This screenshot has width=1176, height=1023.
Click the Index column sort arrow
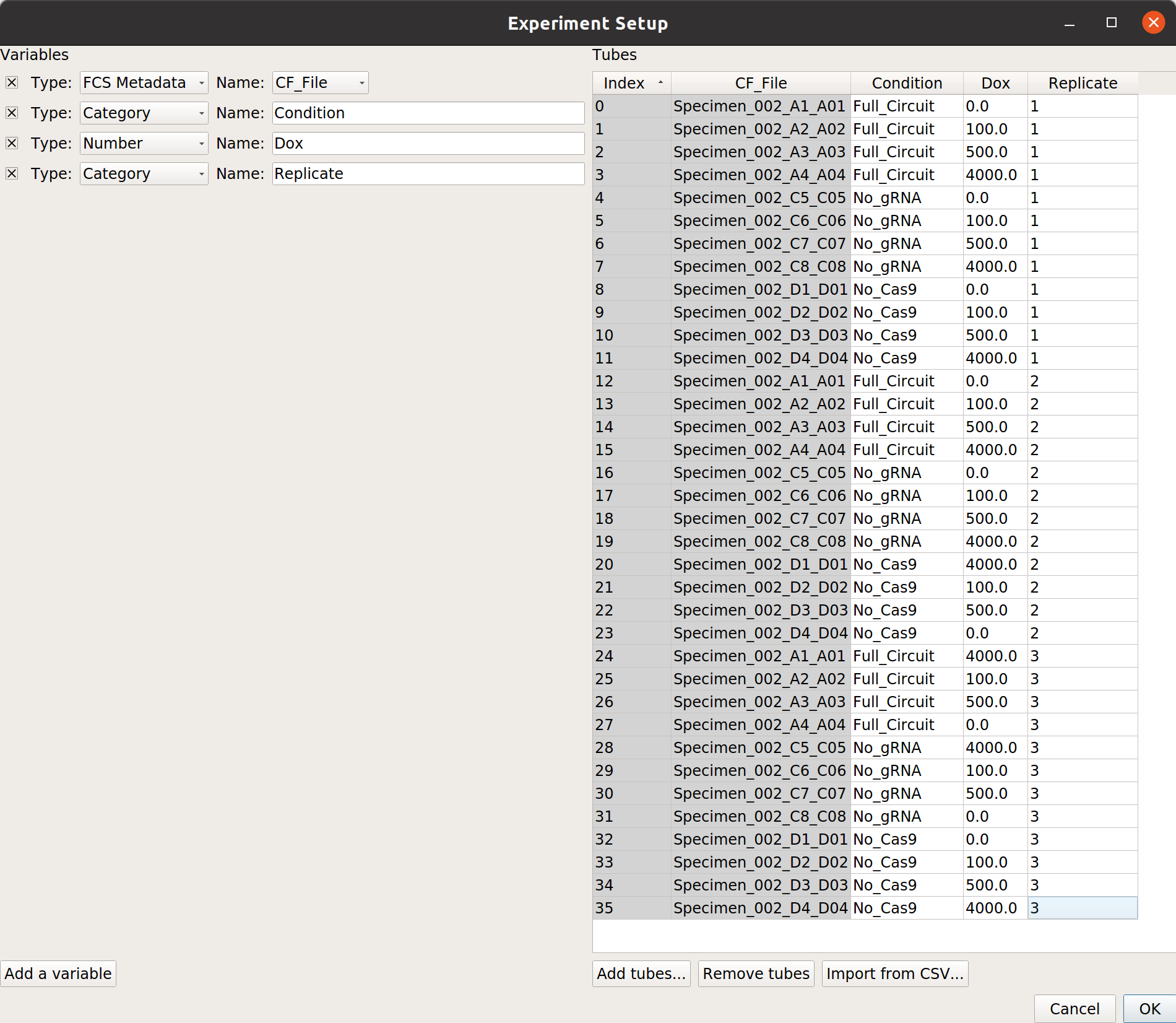pyautogui.click(x=660, y=82)
